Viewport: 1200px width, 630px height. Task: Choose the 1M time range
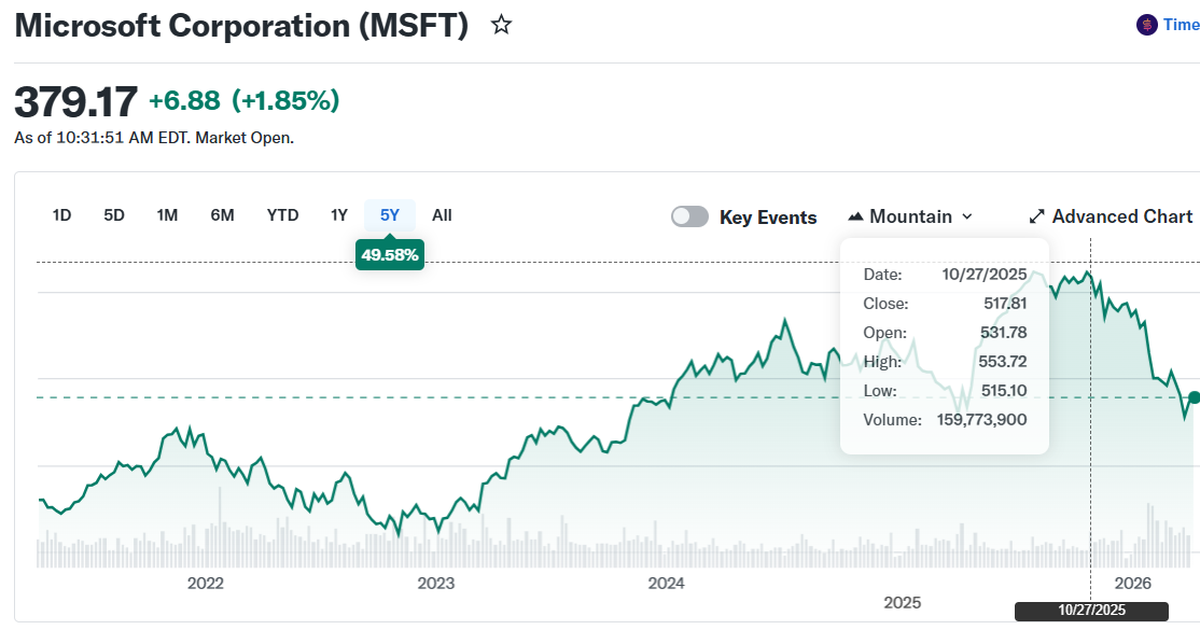(x=167, y=215)
